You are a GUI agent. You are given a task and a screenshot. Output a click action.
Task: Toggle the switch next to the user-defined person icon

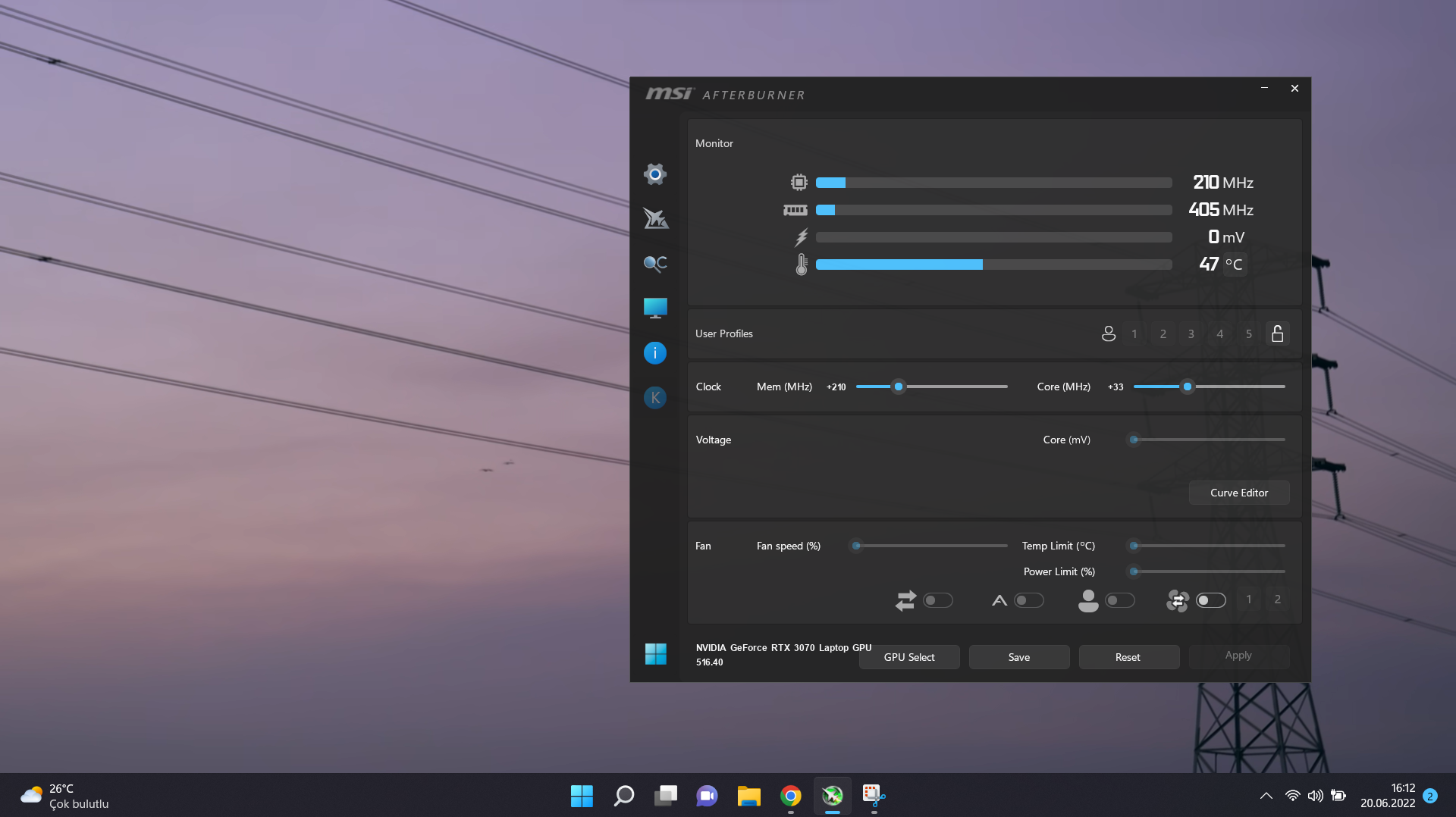[x=1120, y=600]
